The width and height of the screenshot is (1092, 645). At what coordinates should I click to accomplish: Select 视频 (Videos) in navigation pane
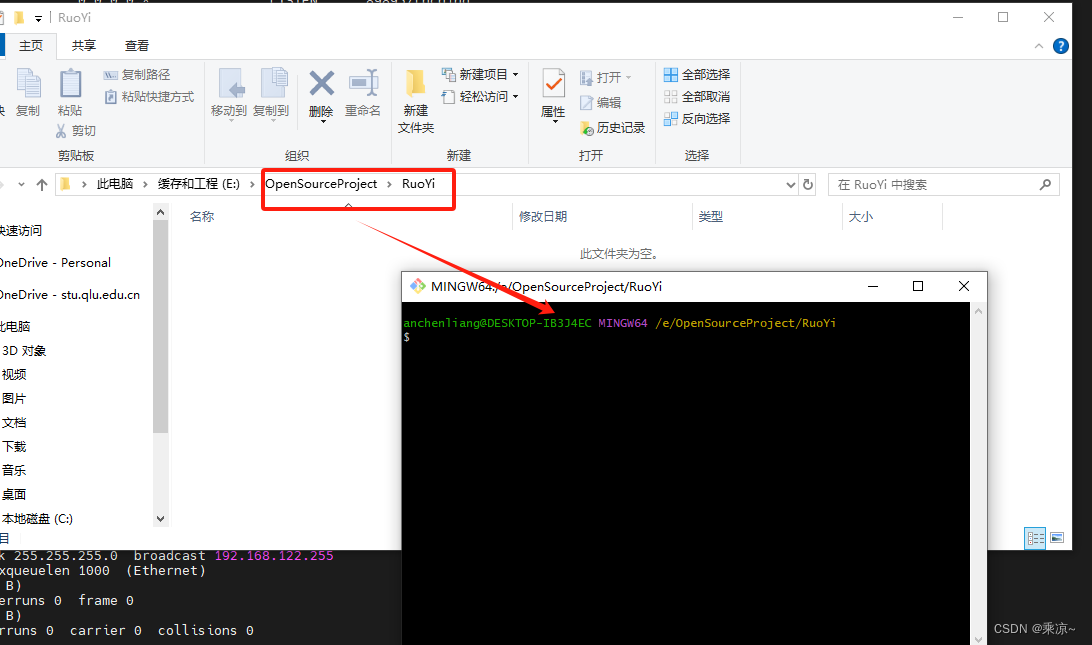point(14,375)
